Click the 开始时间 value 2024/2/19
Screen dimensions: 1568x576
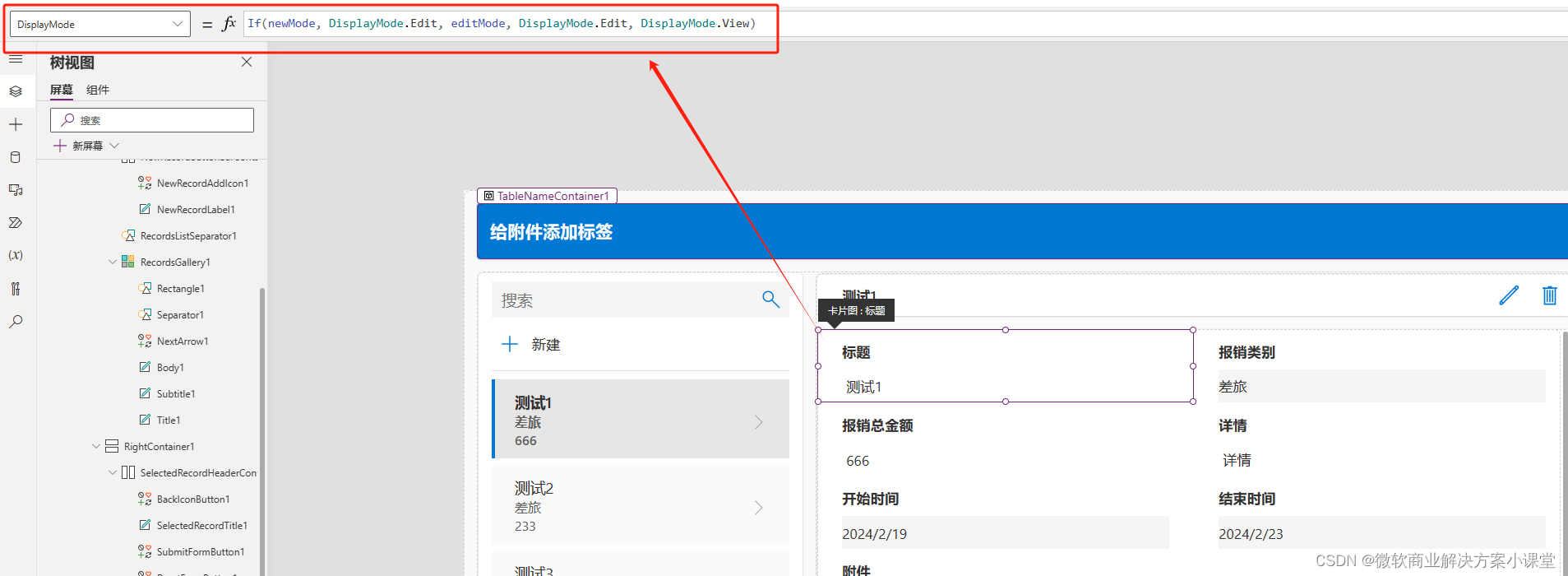1005,533
